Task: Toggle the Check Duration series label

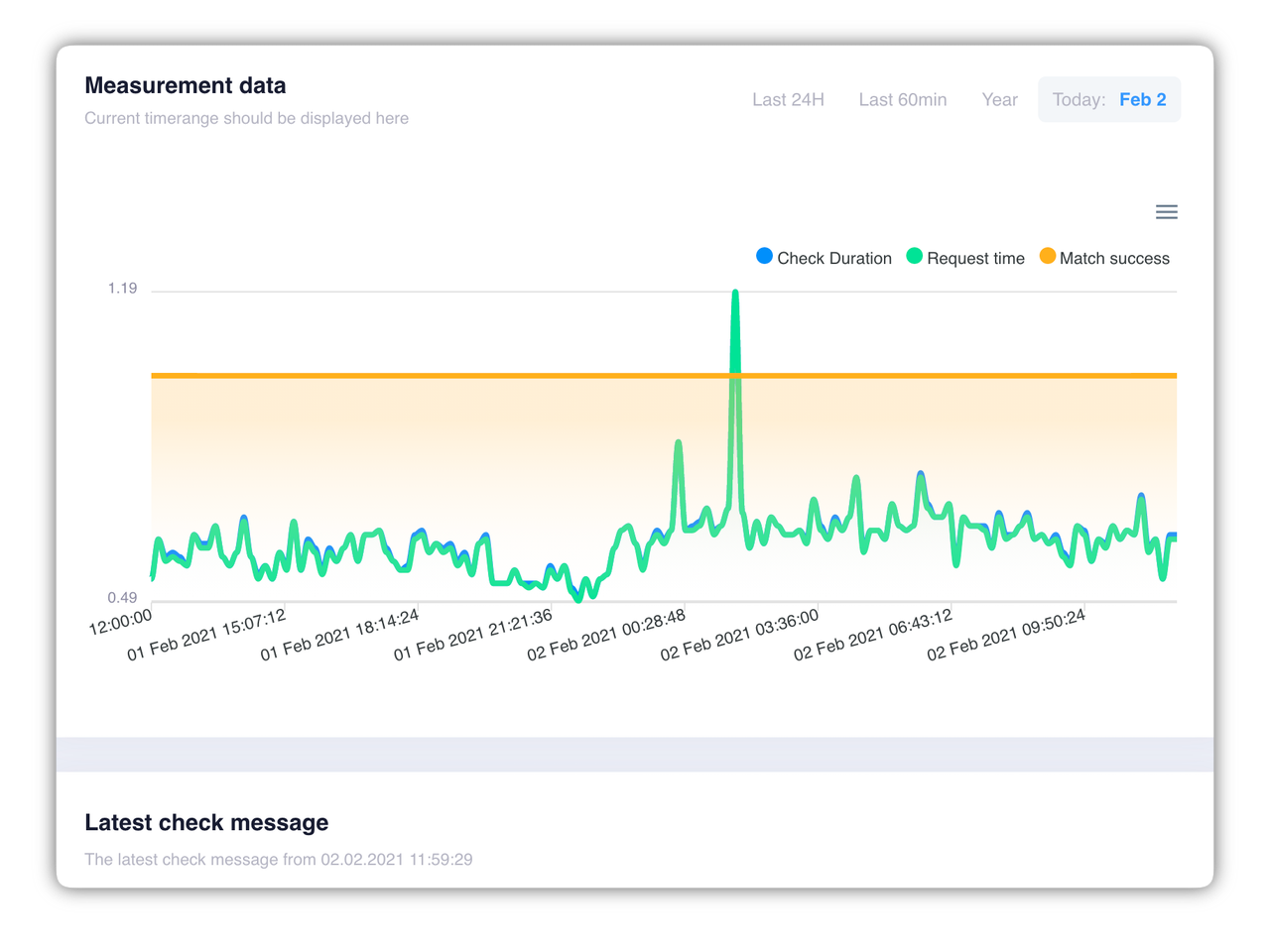Action: (833, 259)
